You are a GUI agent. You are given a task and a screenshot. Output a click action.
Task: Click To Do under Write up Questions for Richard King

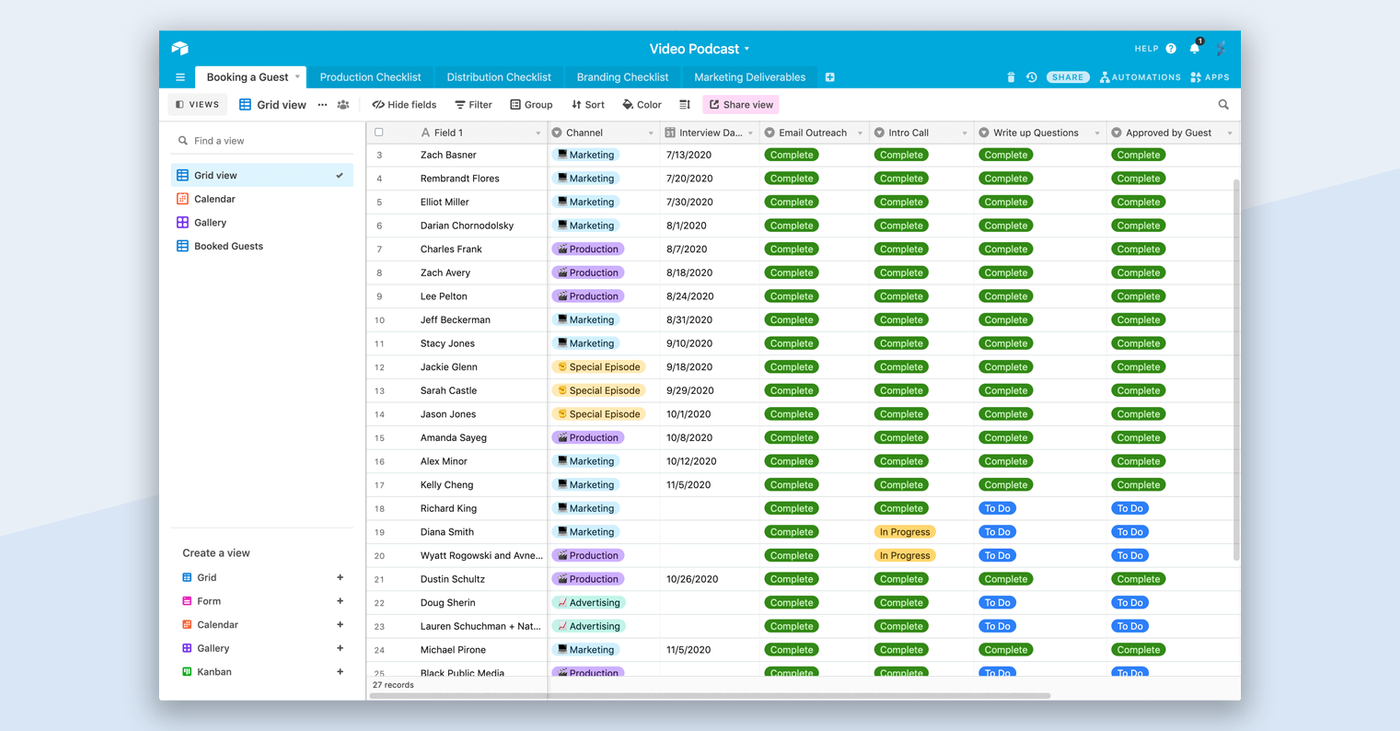click(997, 508)
